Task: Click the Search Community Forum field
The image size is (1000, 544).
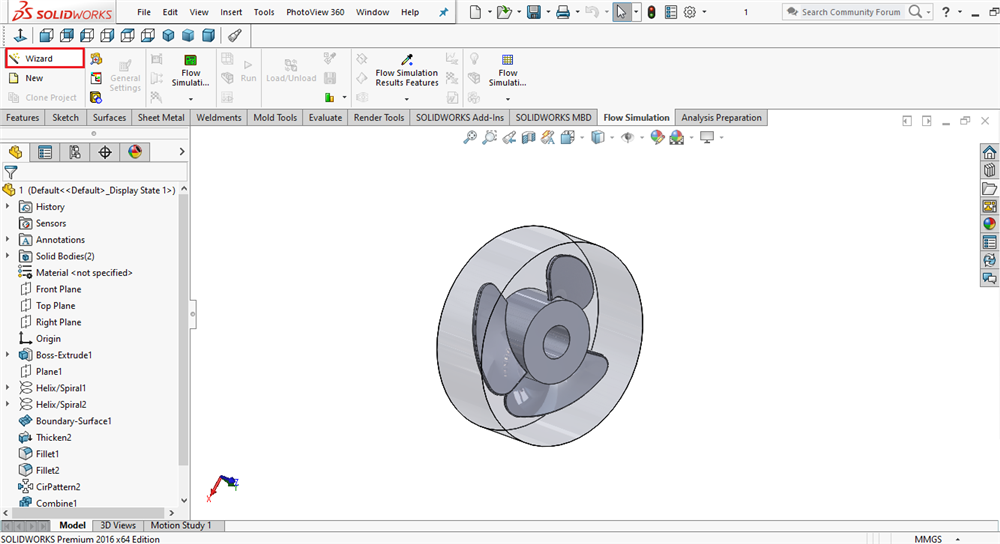Action: 851,12
